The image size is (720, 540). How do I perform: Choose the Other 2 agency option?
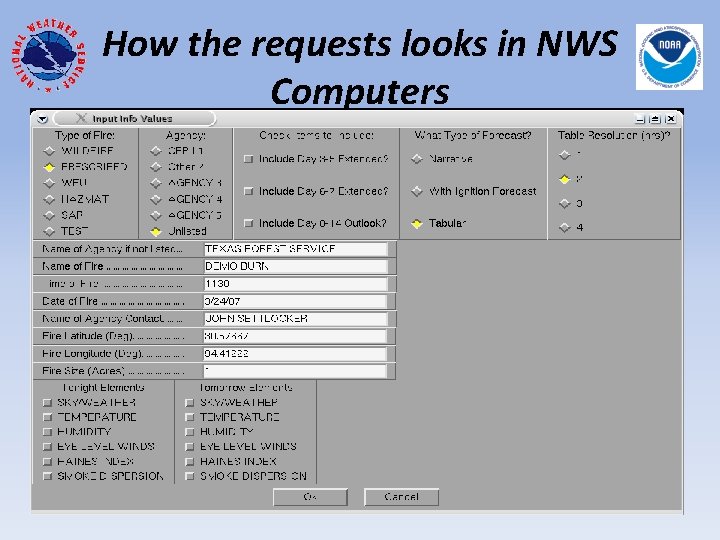[156, 167]
